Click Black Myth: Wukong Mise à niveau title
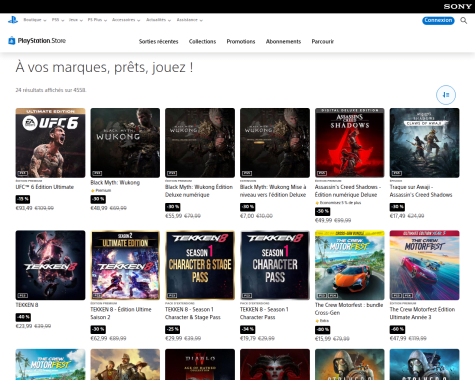This screenshot has width=475, height=380. 273,191
